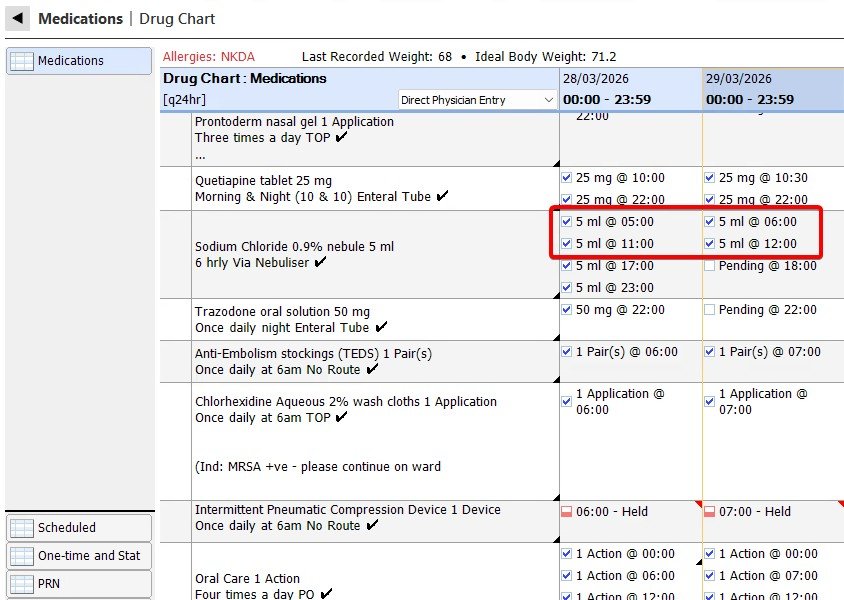Click red Held icon at 06:00

click(x=567, y=512)
